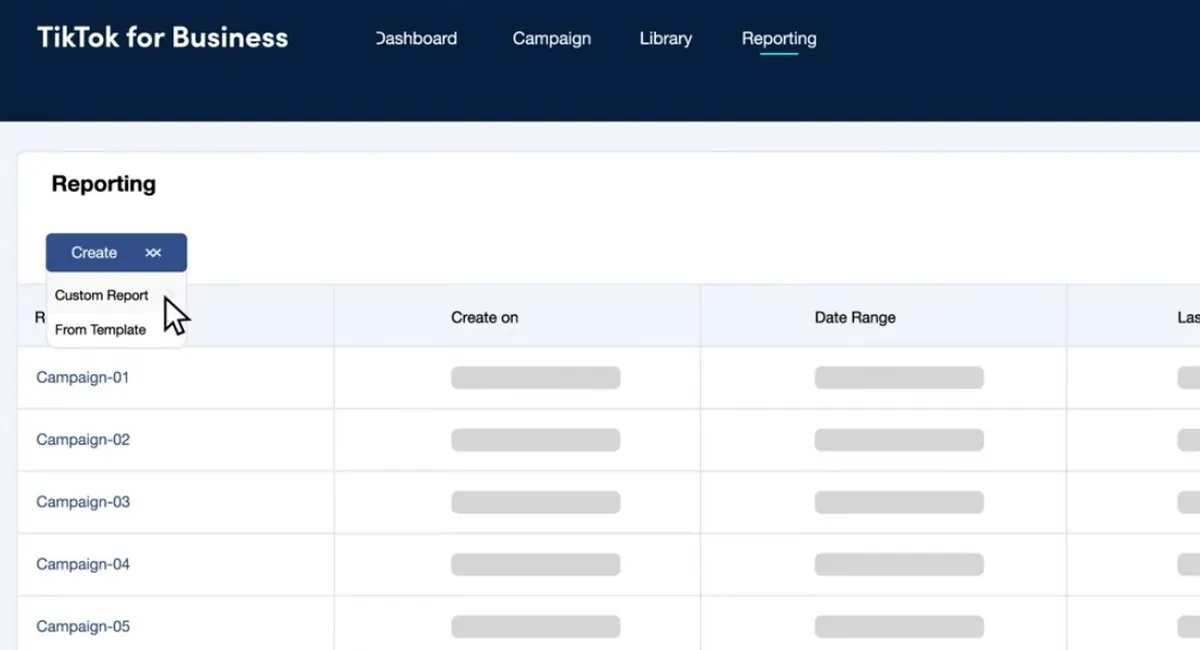This screenshot has width=1200, height=650.
Task: Click the TikTok for Business logo
Action: click(x=162, y=38)
